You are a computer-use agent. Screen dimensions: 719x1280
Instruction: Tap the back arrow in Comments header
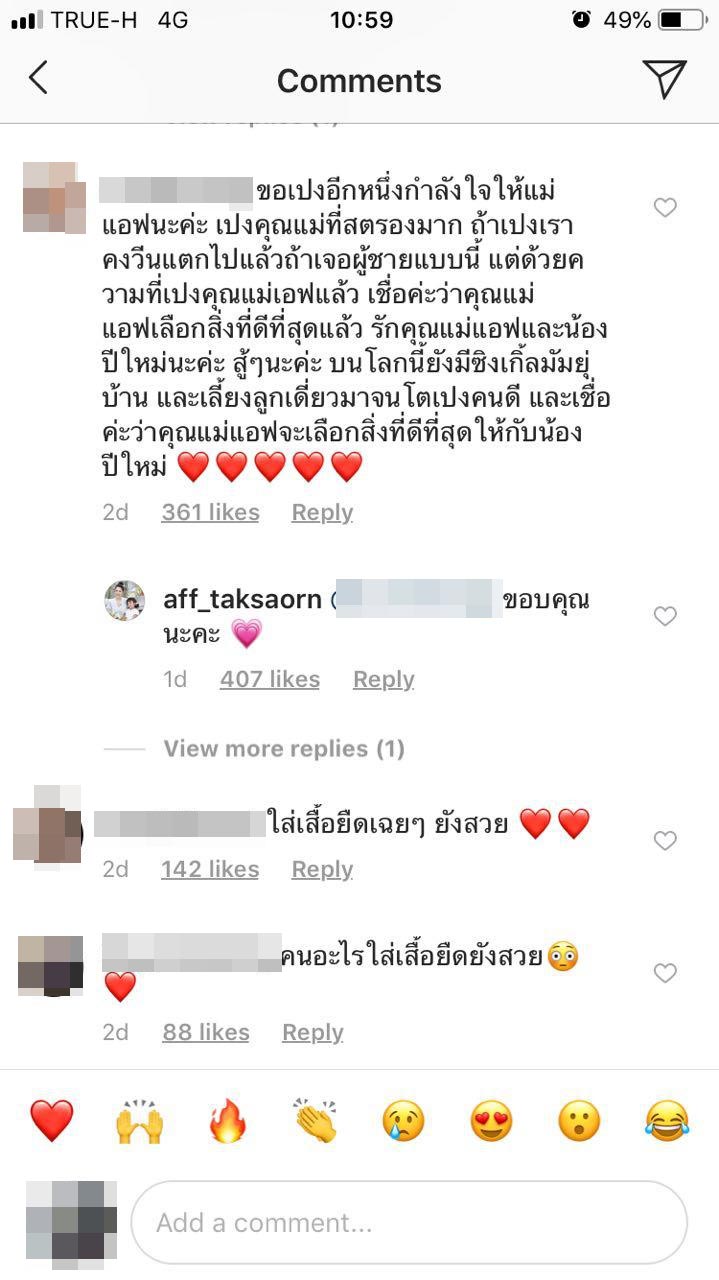38,78
